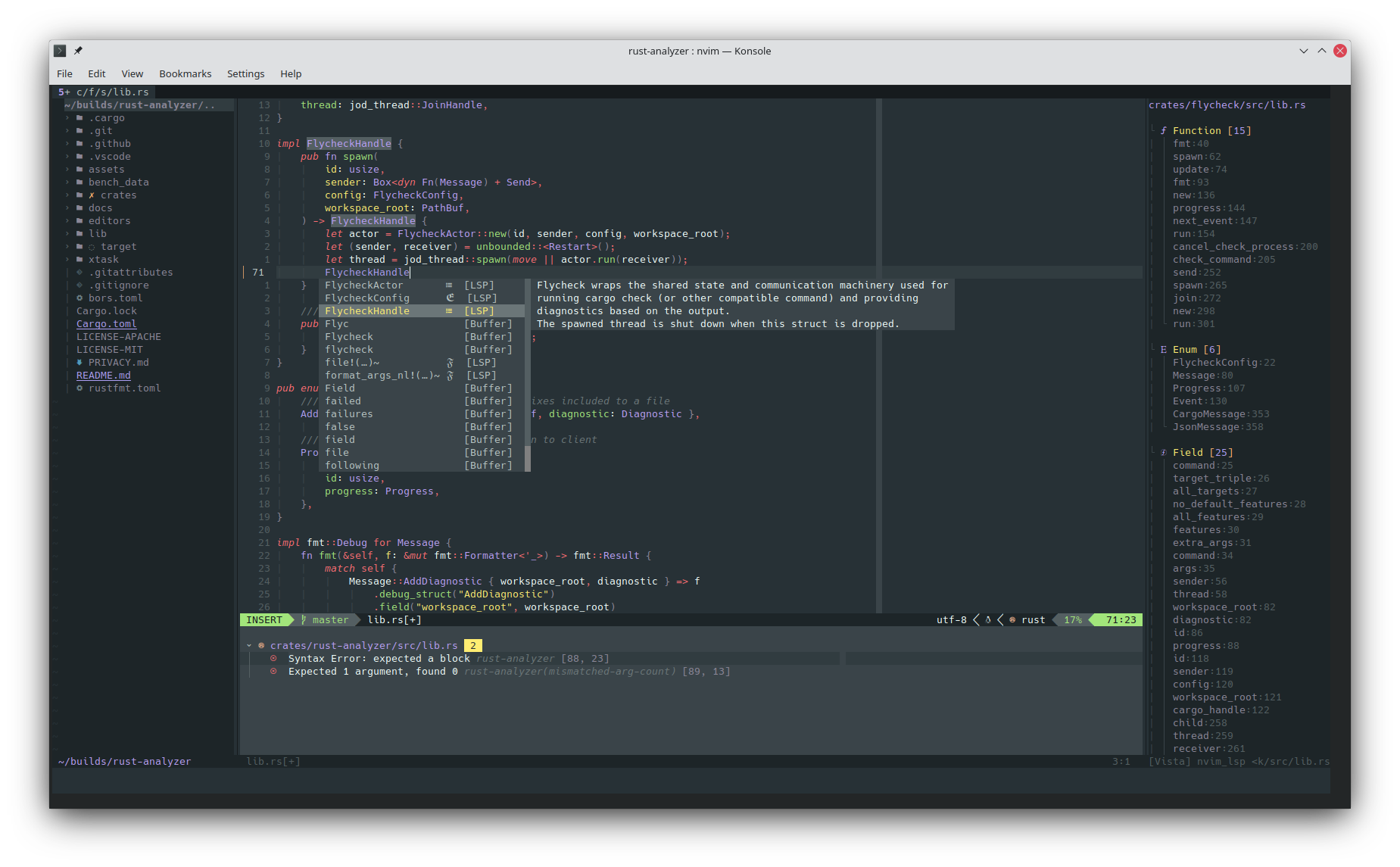
Task: Click the gear icon beside bors.toml
Action: pos(80,298)
